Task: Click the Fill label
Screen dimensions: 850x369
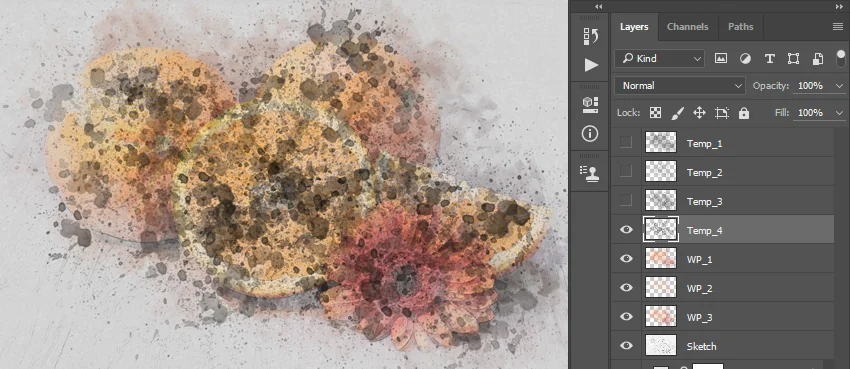Action: coord(783,113)
